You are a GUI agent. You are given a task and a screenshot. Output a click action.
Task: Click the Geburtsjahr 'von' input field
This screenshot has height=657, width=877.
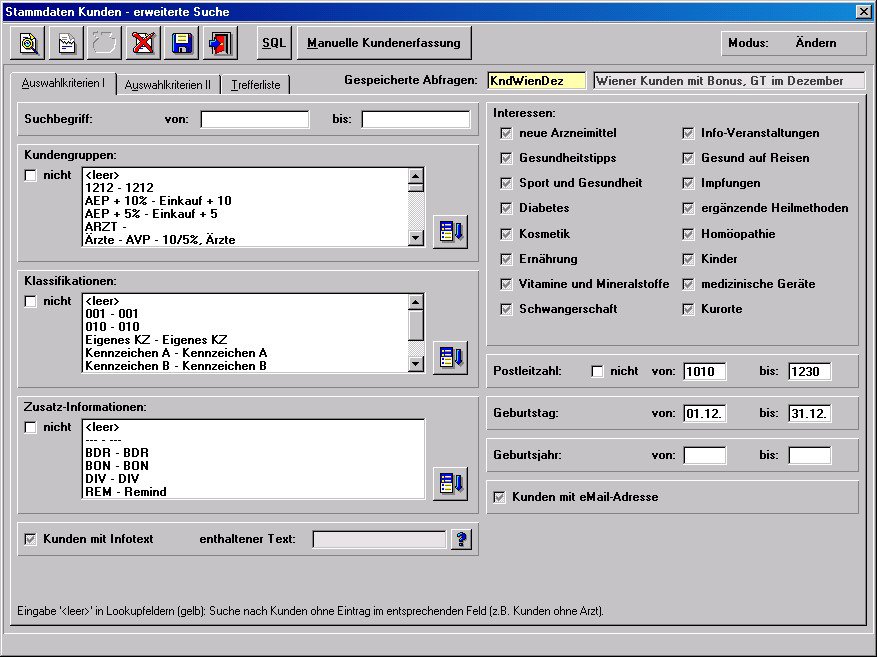[705, 455]
